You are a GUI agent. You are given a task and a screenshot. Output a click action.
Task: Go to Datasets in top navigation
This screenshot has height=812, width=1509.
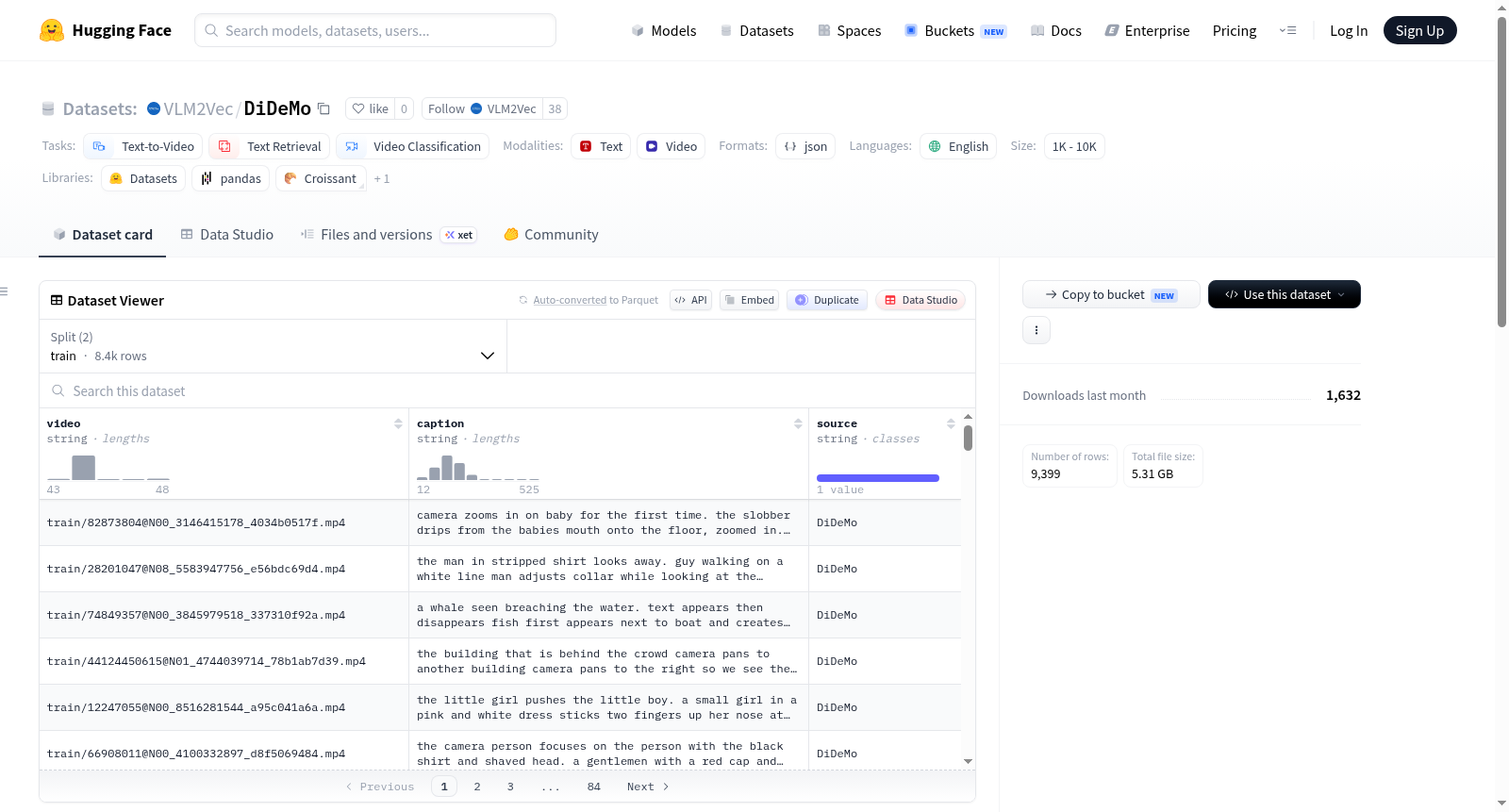(x=757, y=30)
